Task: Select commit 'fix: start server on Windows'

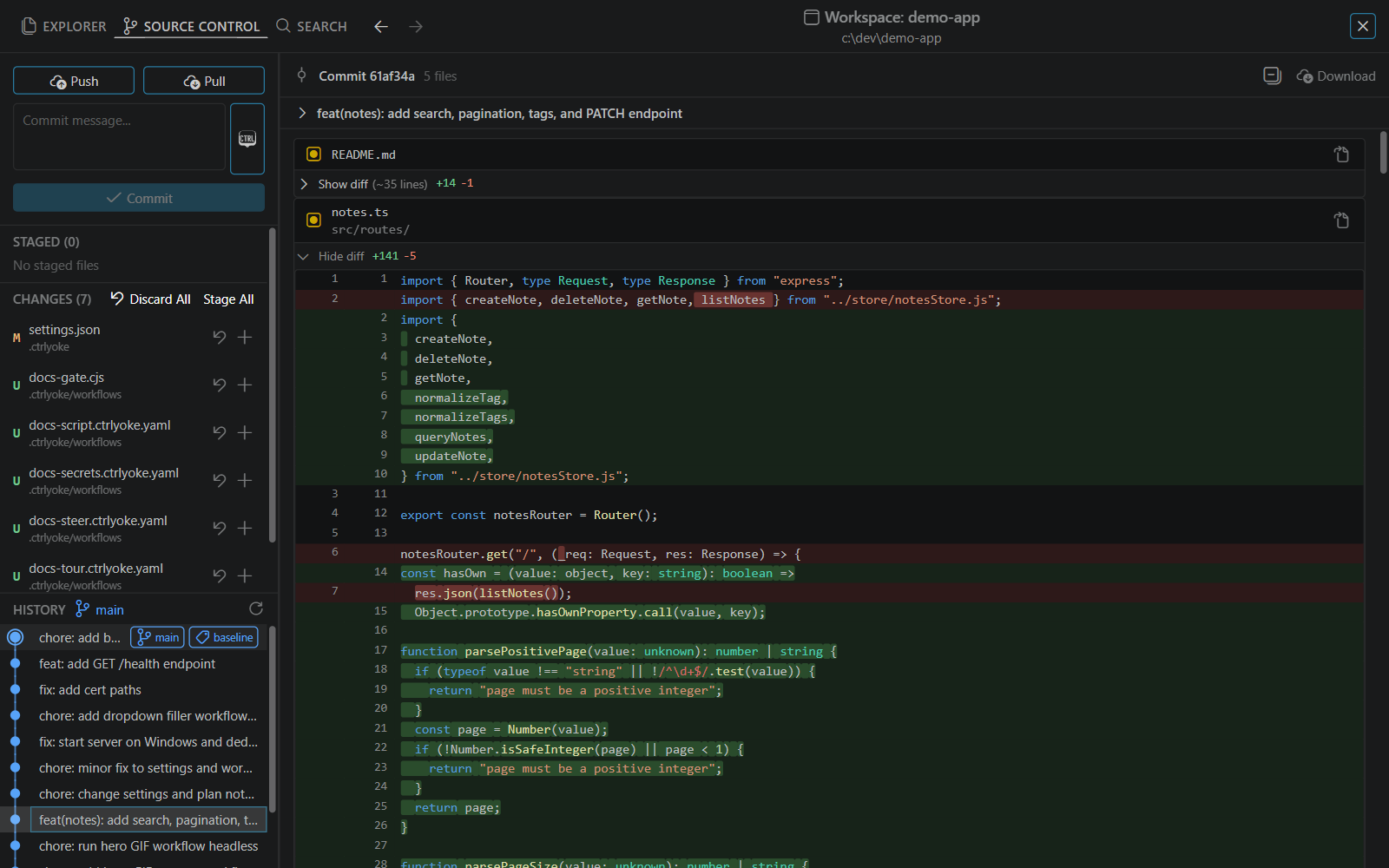Action: pos(148,741)
